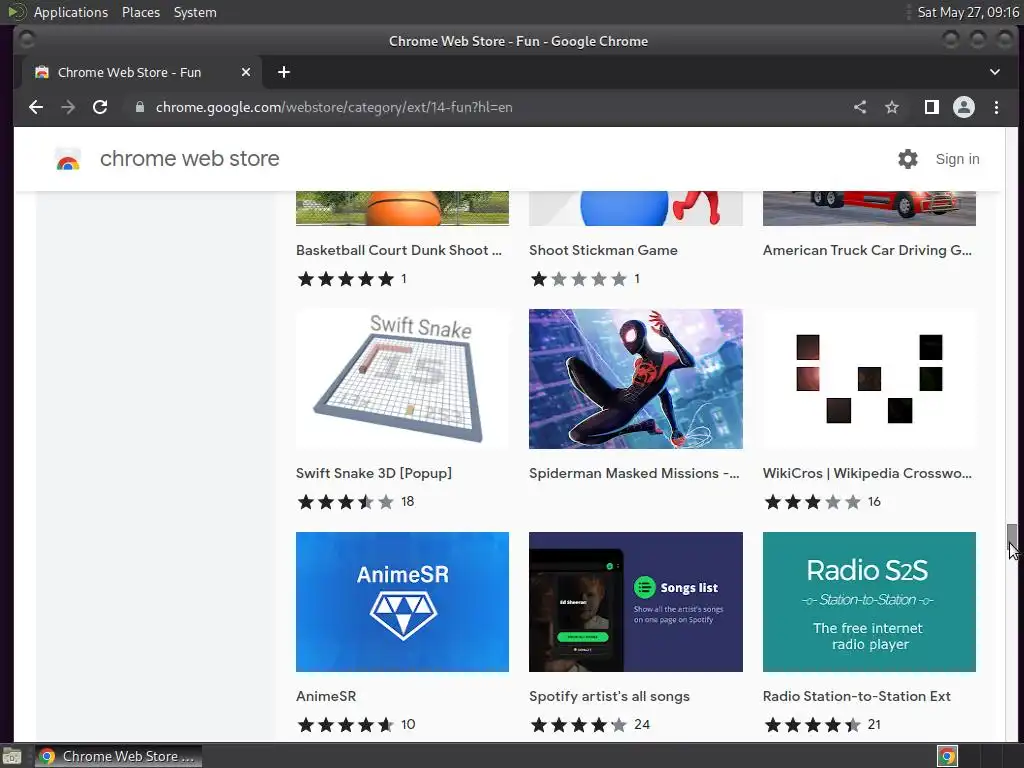Click Radio Station review count 21
Image resolution: width=1024 pixels, height=768 pixels.
pyautogui.click(x=874, y=724)
